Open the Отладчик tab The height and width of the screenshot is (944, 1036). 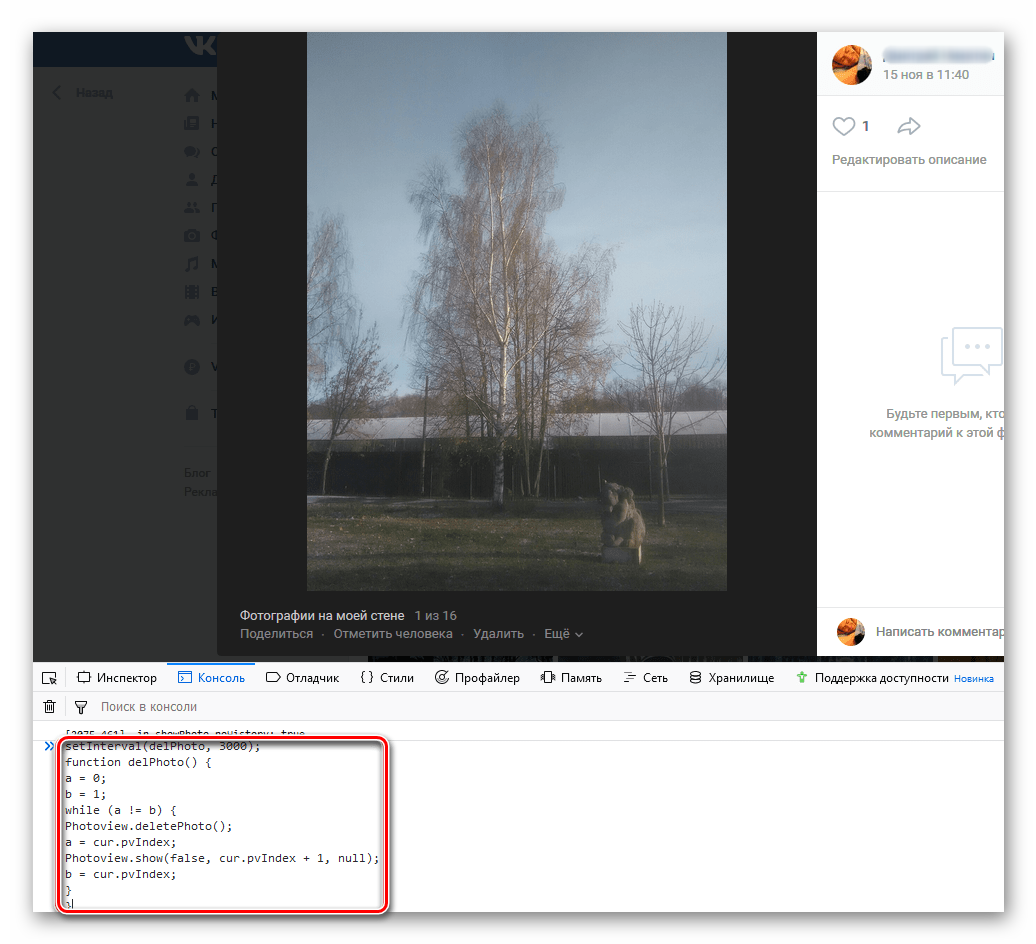pyautogui.click(x=302, y=678)
